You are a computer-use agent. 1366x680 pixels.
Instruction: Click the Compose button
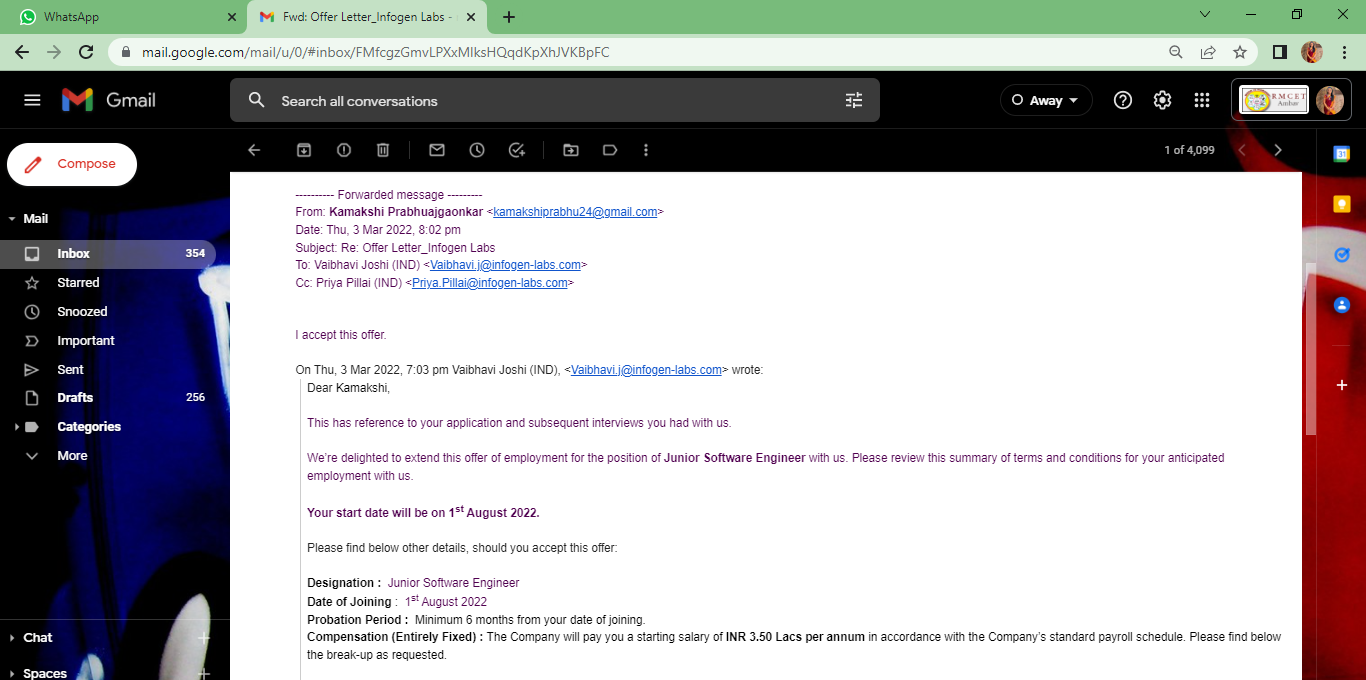click(72, 164)
